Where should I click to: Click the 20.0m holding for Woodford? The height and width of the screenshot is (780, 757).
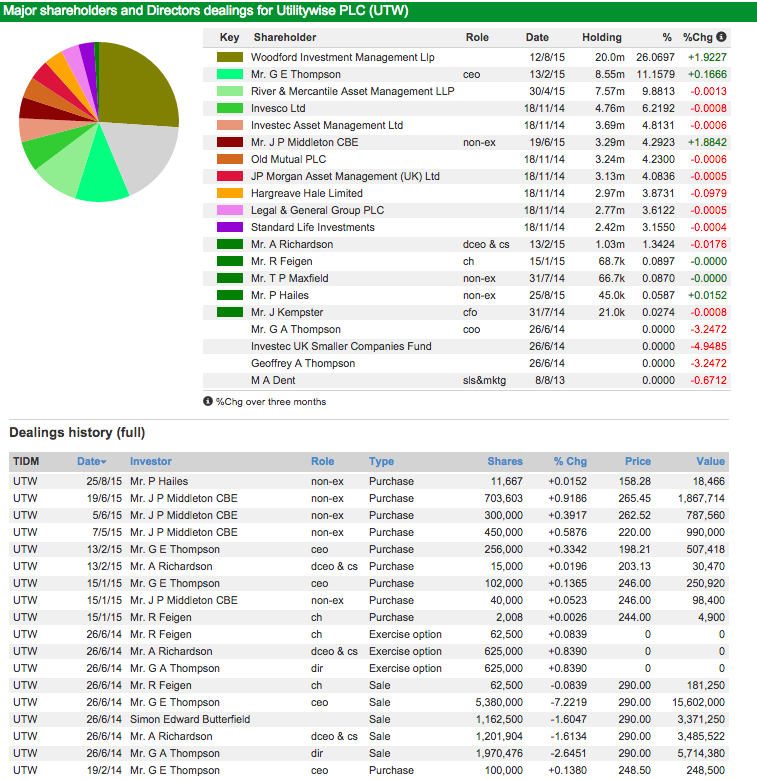click(610, 57)
